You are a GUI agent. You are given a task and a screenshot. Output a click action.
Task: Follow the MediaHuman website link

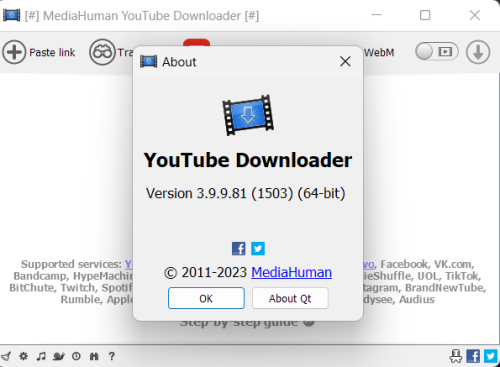click(x=291, y=272)
